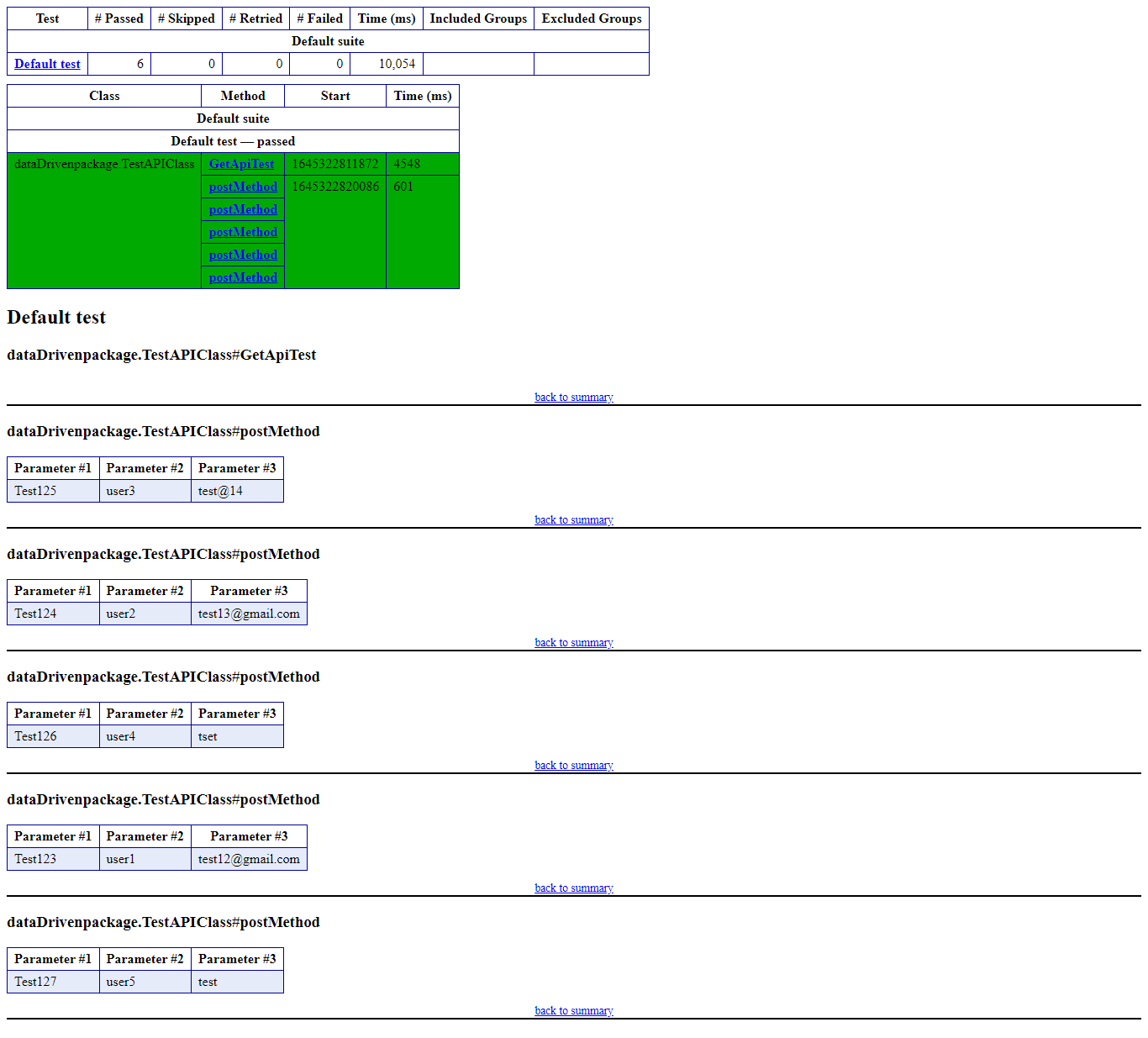
Task: Select the '# Failed' column header
Action: [320, 18]
